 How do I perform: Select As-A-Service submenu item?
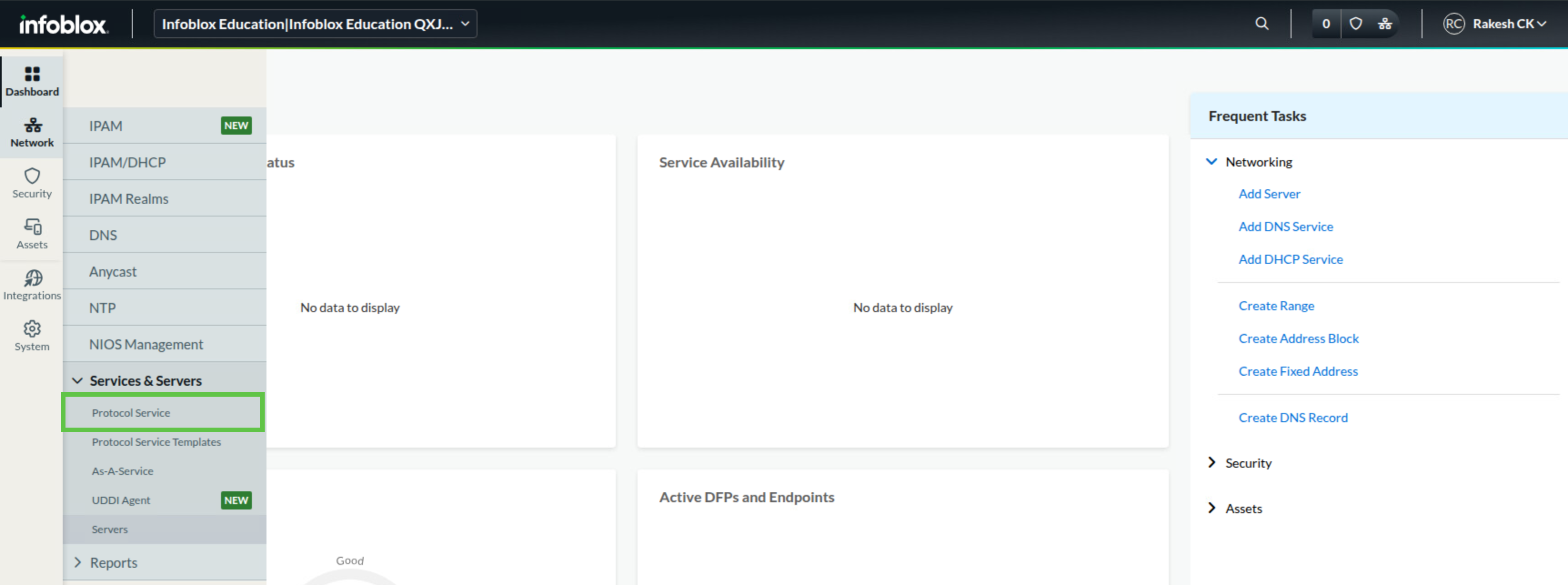[164, 471]
